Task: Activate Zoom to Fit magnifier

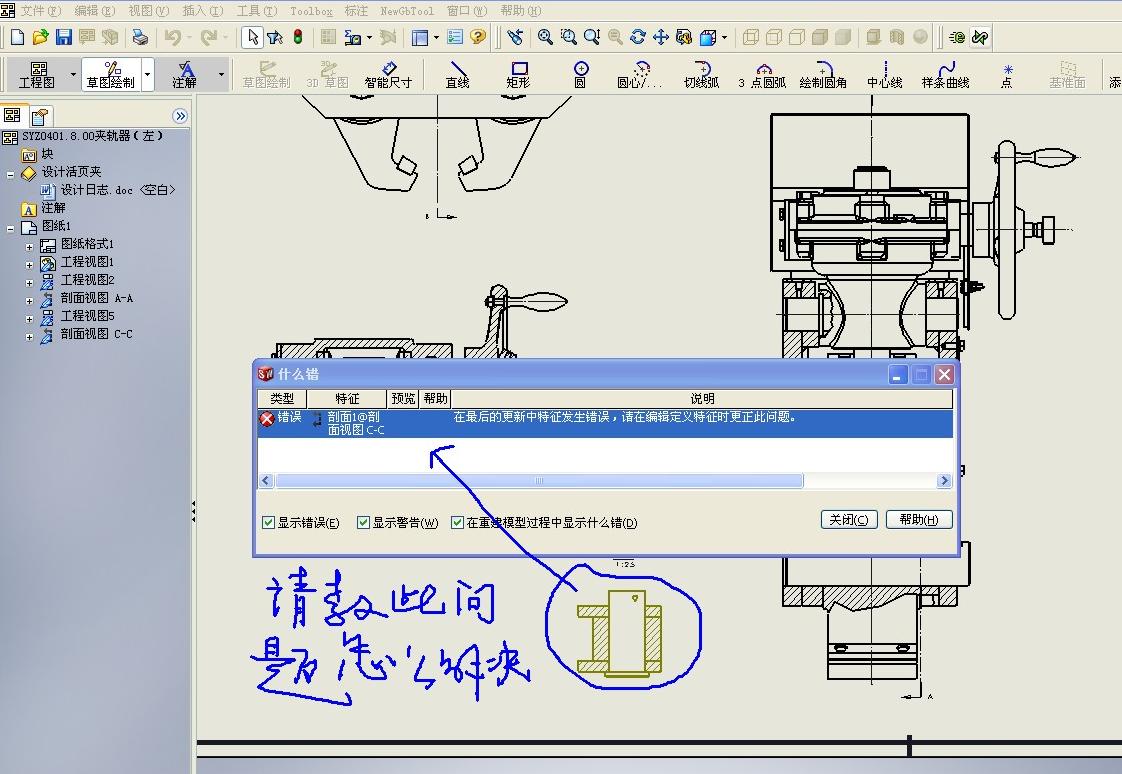Action: click(x=545, y=36)
